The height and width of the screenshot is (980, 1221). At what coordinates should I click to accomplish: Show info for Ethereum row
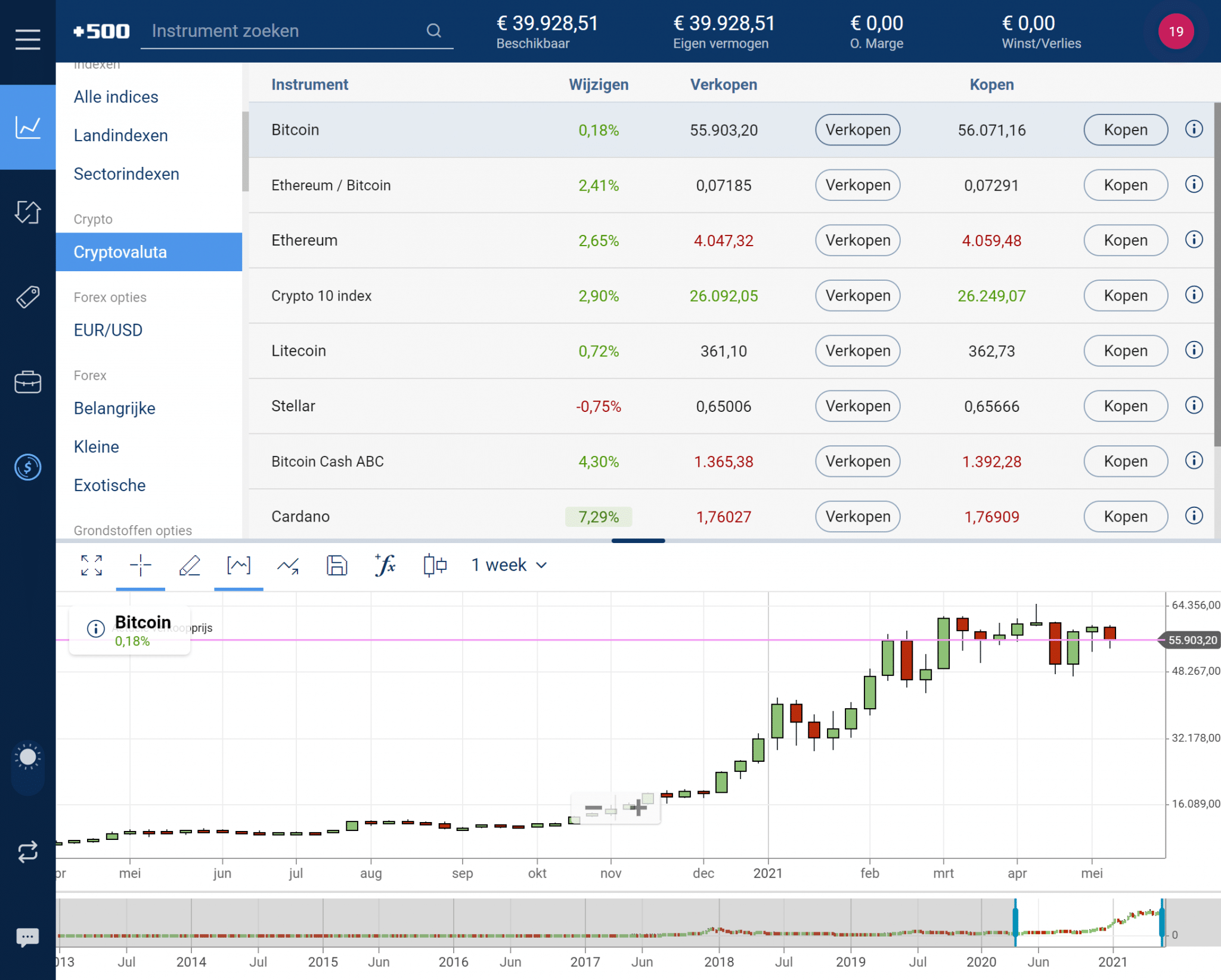pos(1194,240)
